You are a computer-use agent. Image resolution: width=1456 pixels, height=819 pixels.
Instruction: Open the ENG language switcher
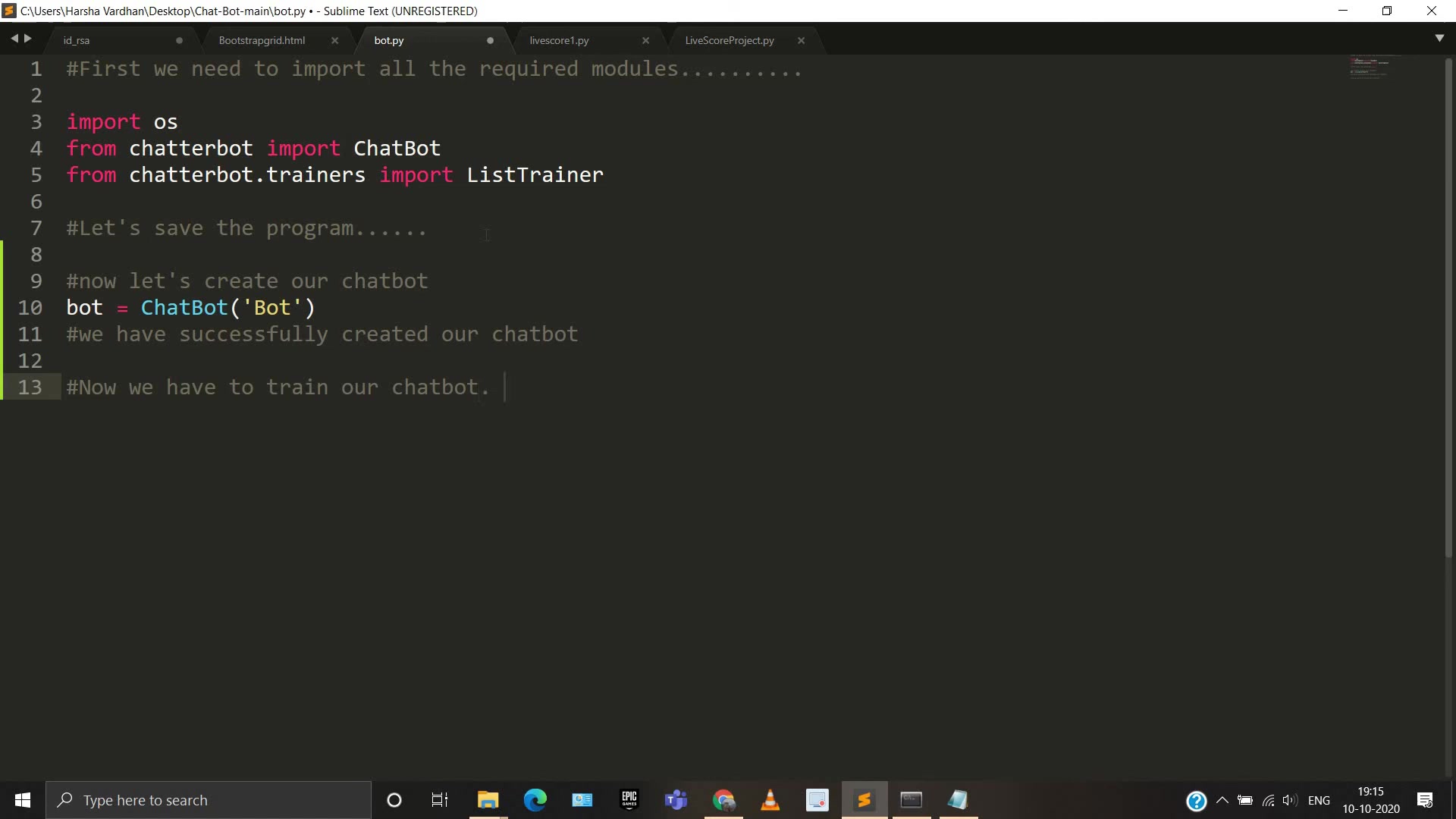pos(1319,800)
